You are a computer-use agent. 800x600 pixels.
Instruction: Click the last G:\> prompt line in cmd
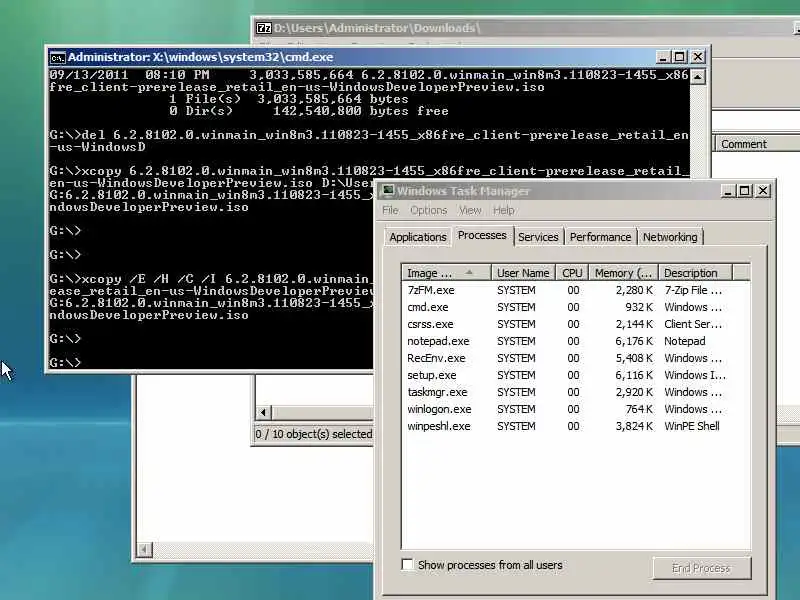click(65, 363)
